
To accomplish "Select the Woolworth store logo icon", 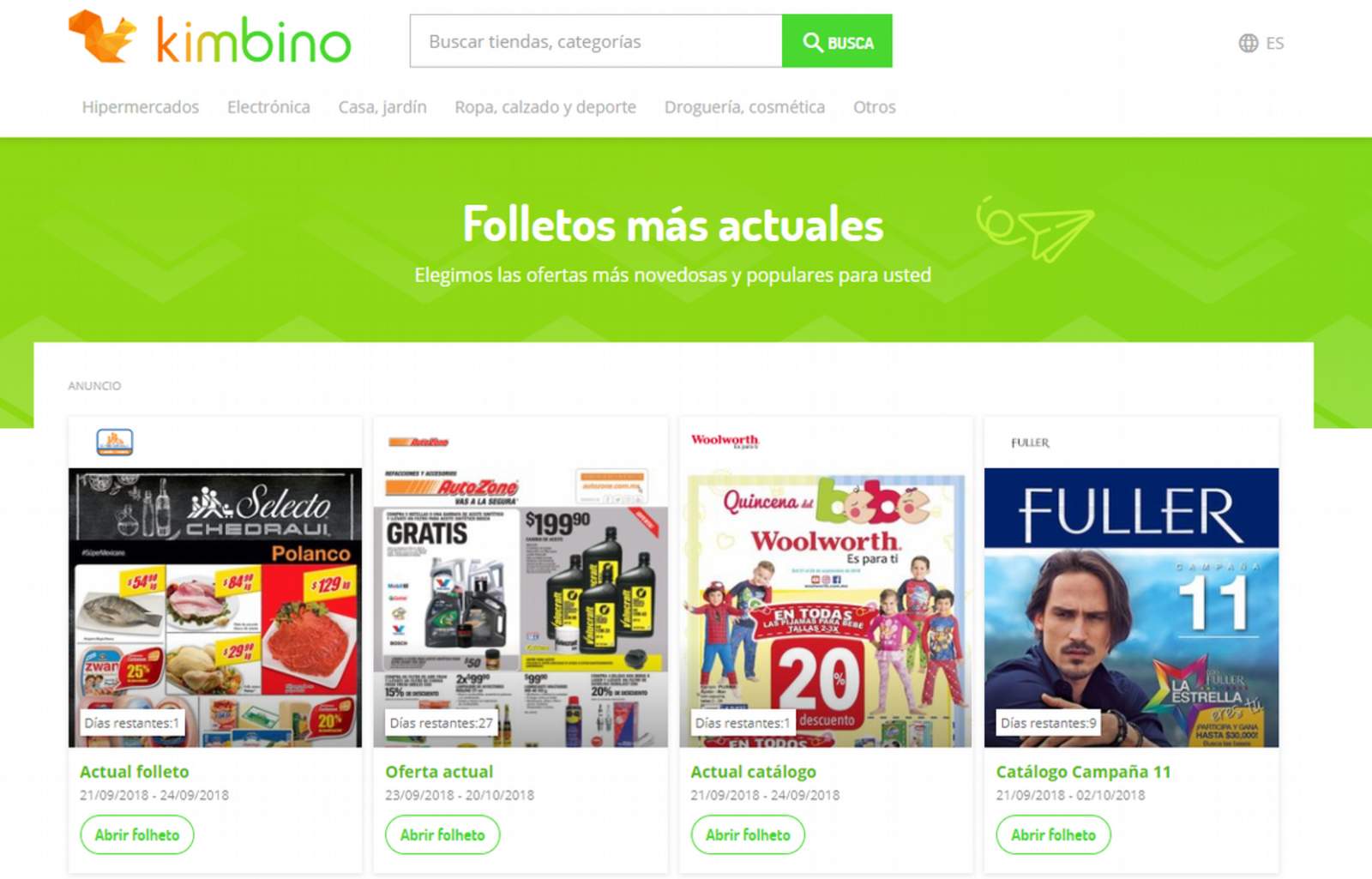I will tap(725, 441).
